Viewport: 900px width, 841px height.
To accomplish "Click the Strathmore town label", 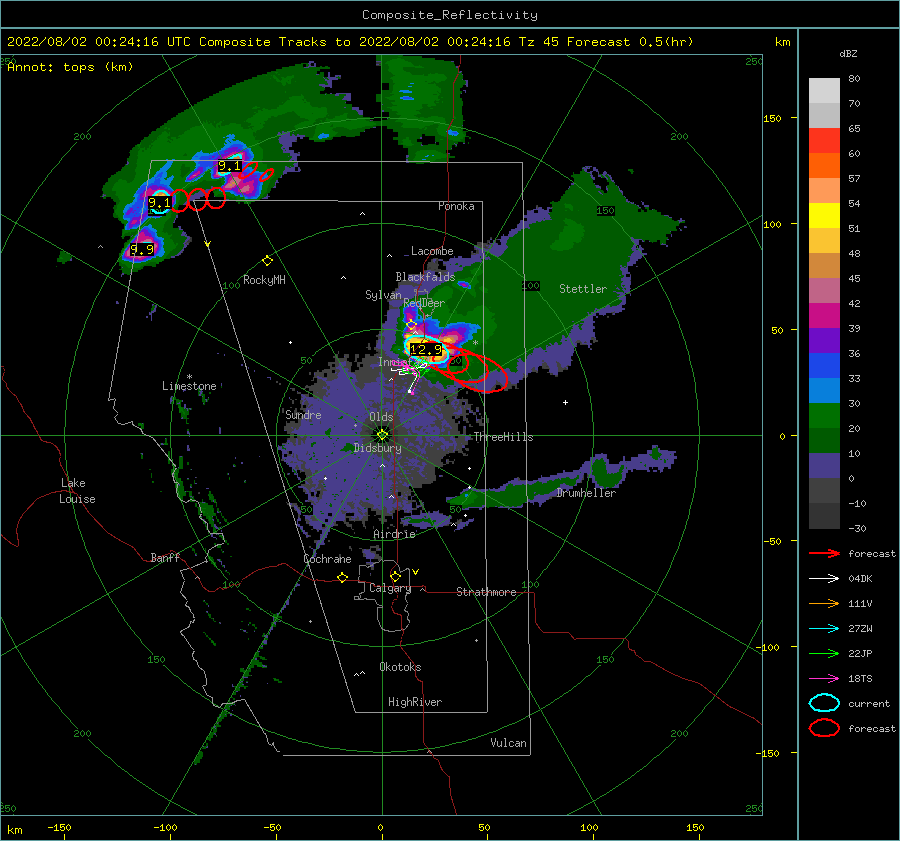I will tap(486, 592).
